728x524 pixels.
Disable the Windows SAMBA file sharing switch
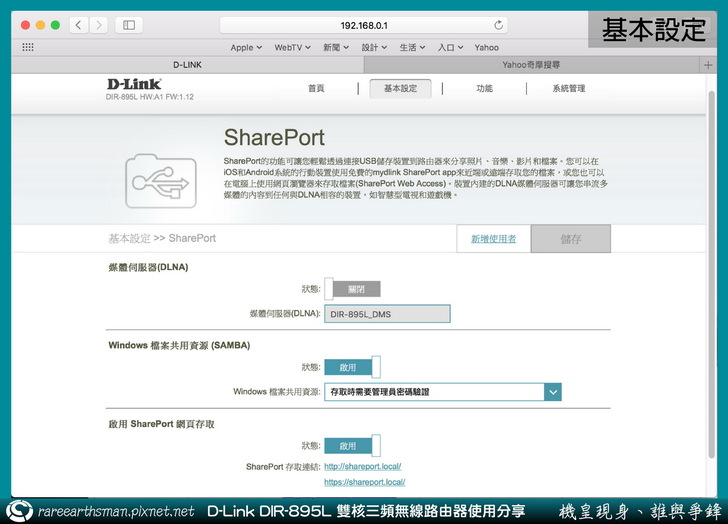point(352,367)
